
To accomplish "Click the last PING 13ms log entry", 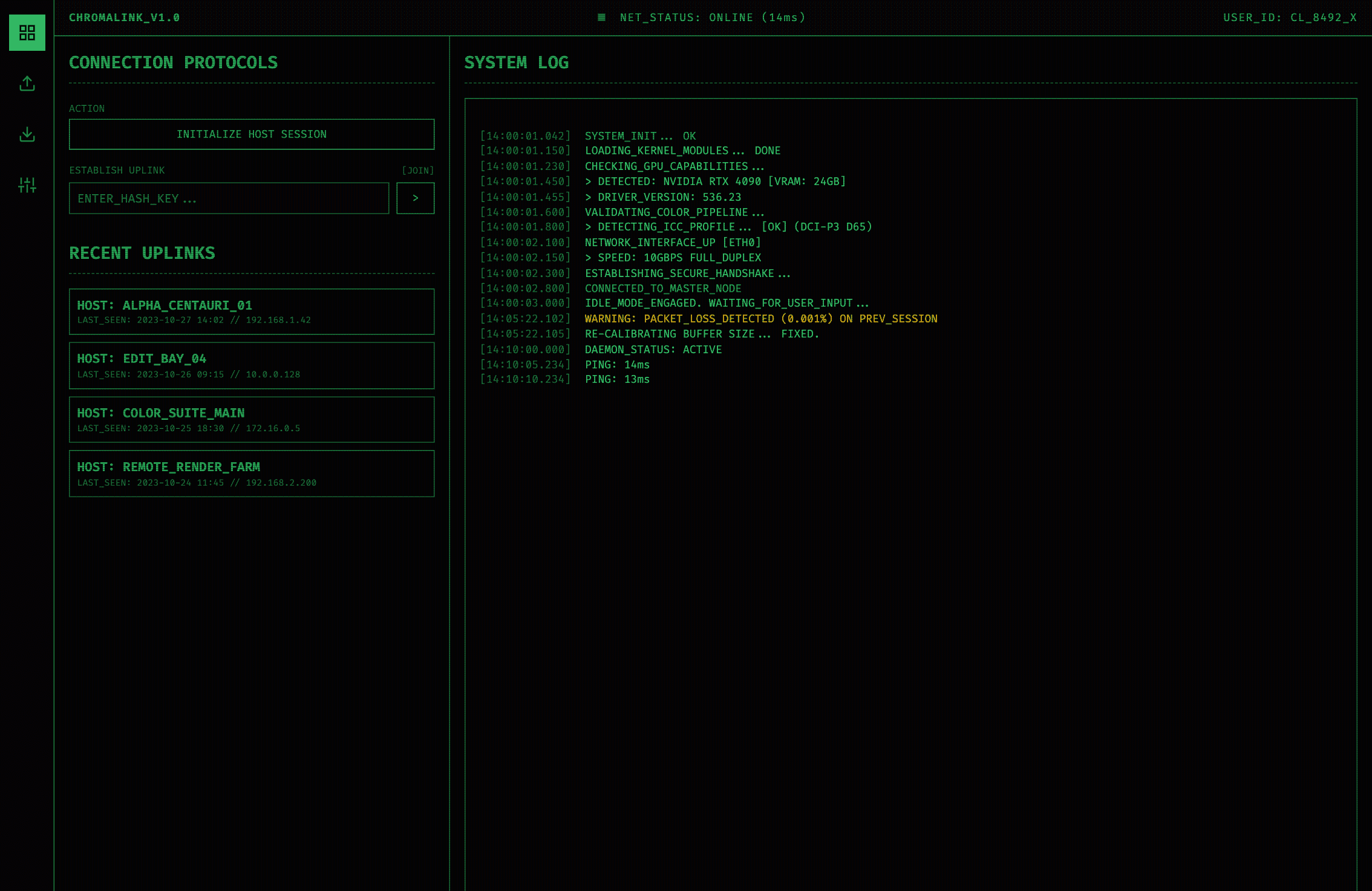I will point(616,379).
